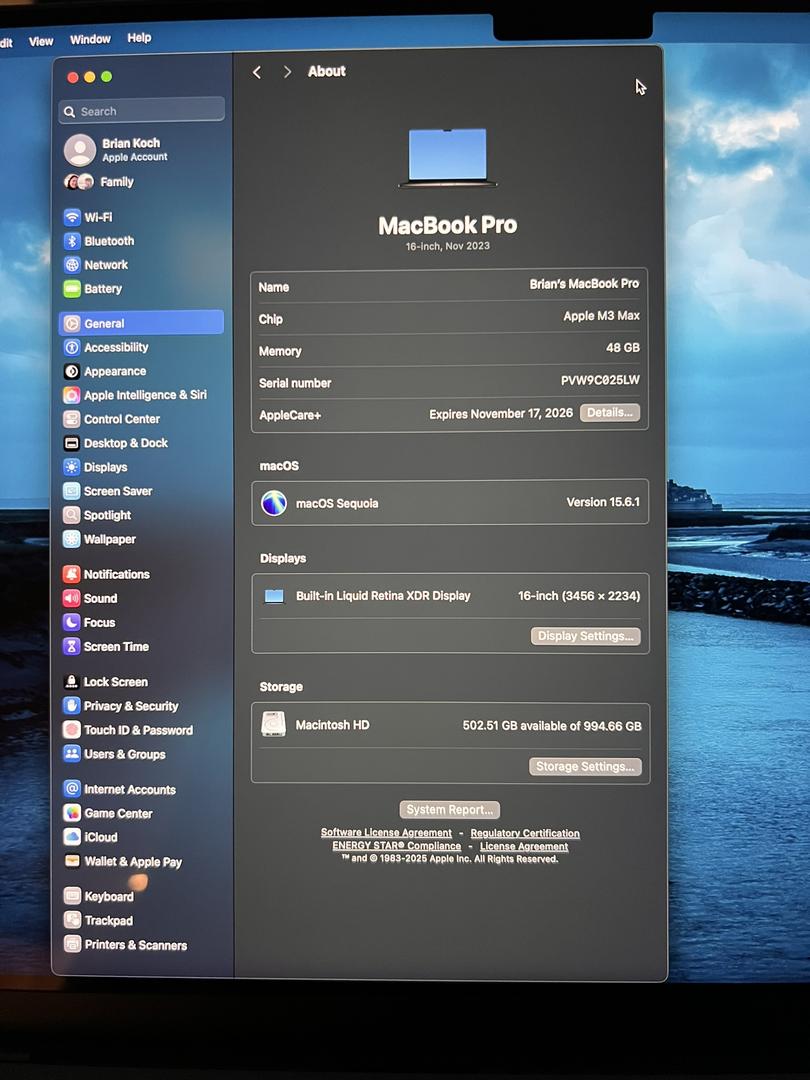
Task: Open Touch ID & Password pane
Action: [137, 730]
